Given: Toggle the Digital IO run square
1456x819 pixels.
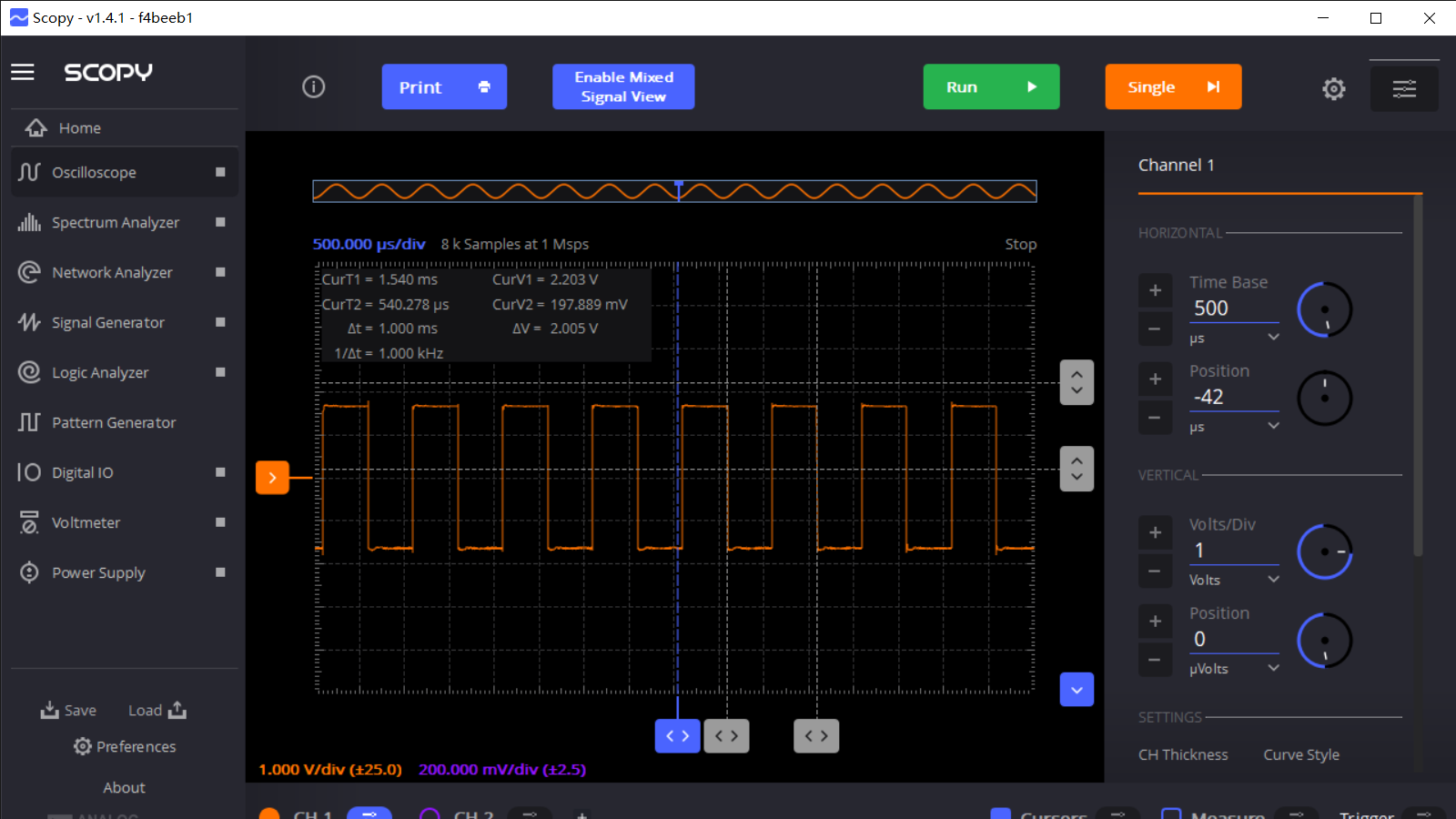Looking at the screenshot, I should coord(220,472).
